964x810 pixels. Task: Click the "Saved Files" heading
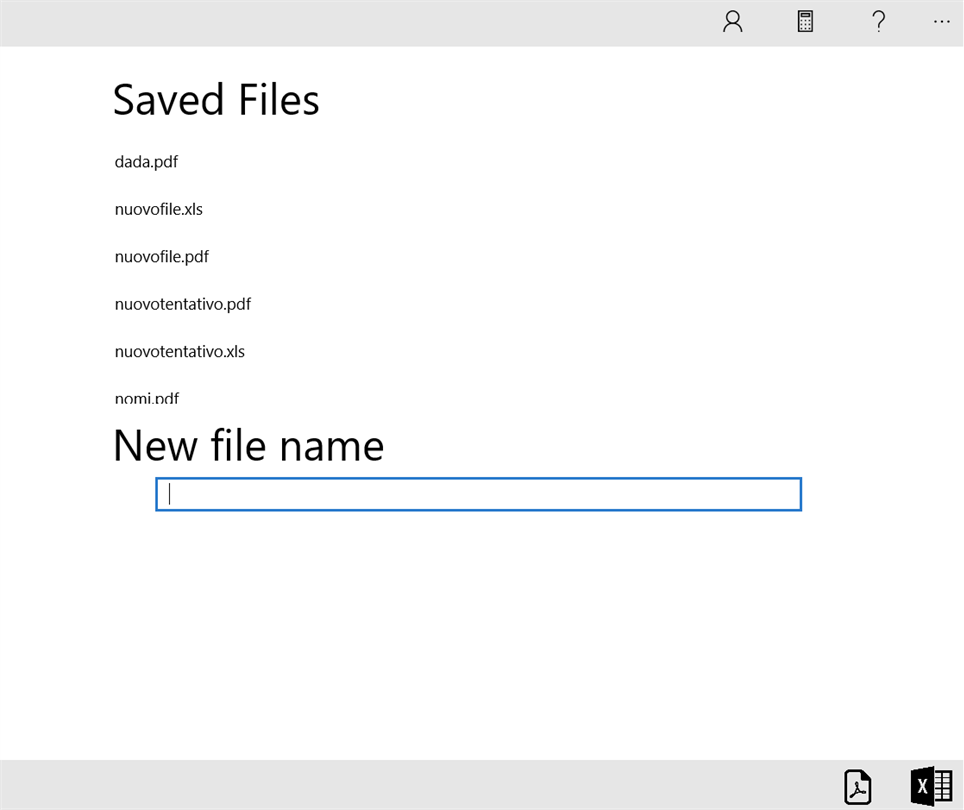[216, 100]
